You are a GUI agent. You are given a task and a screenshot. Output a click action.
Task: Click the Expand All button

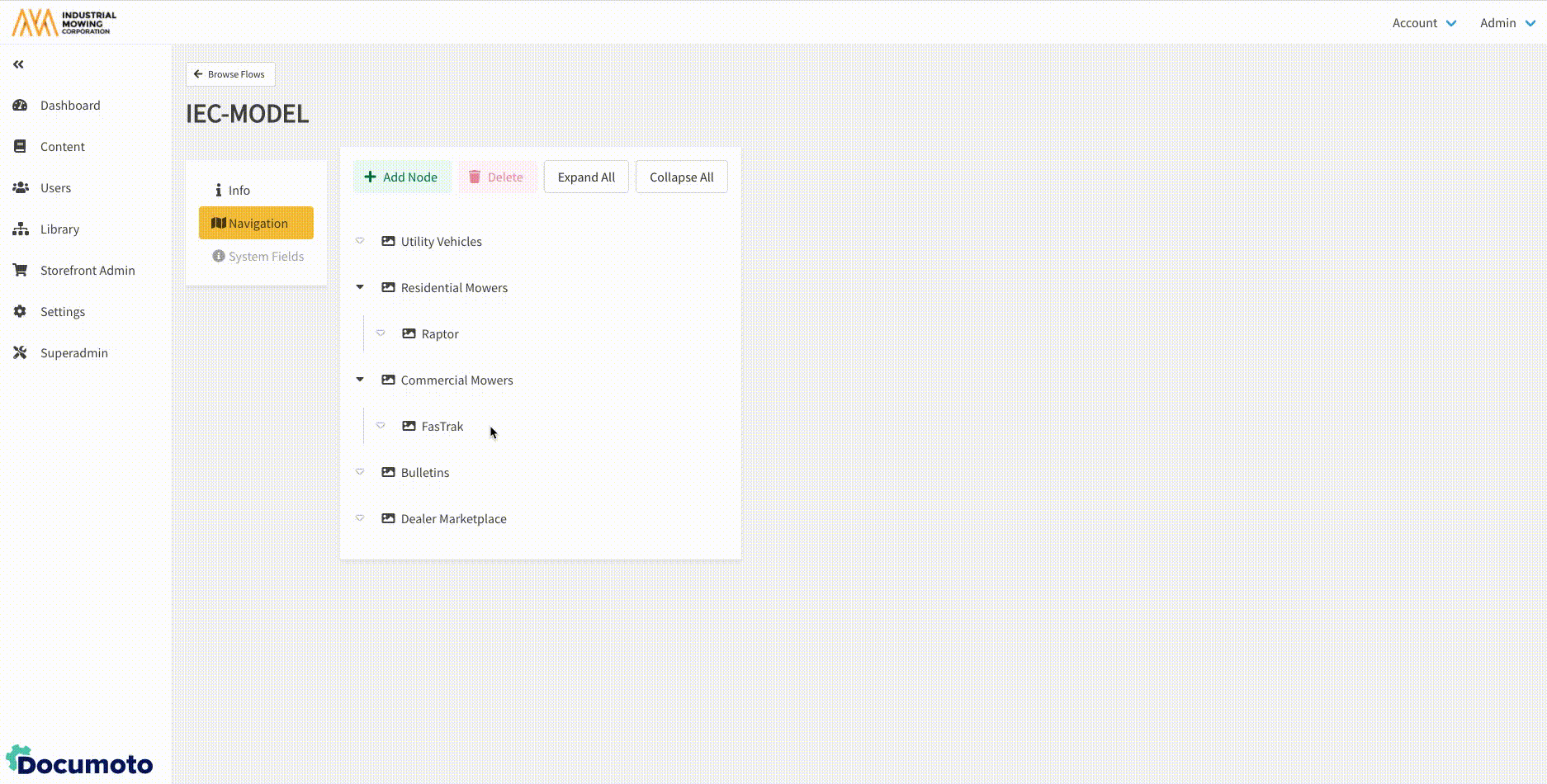click(x=586, y=177)
